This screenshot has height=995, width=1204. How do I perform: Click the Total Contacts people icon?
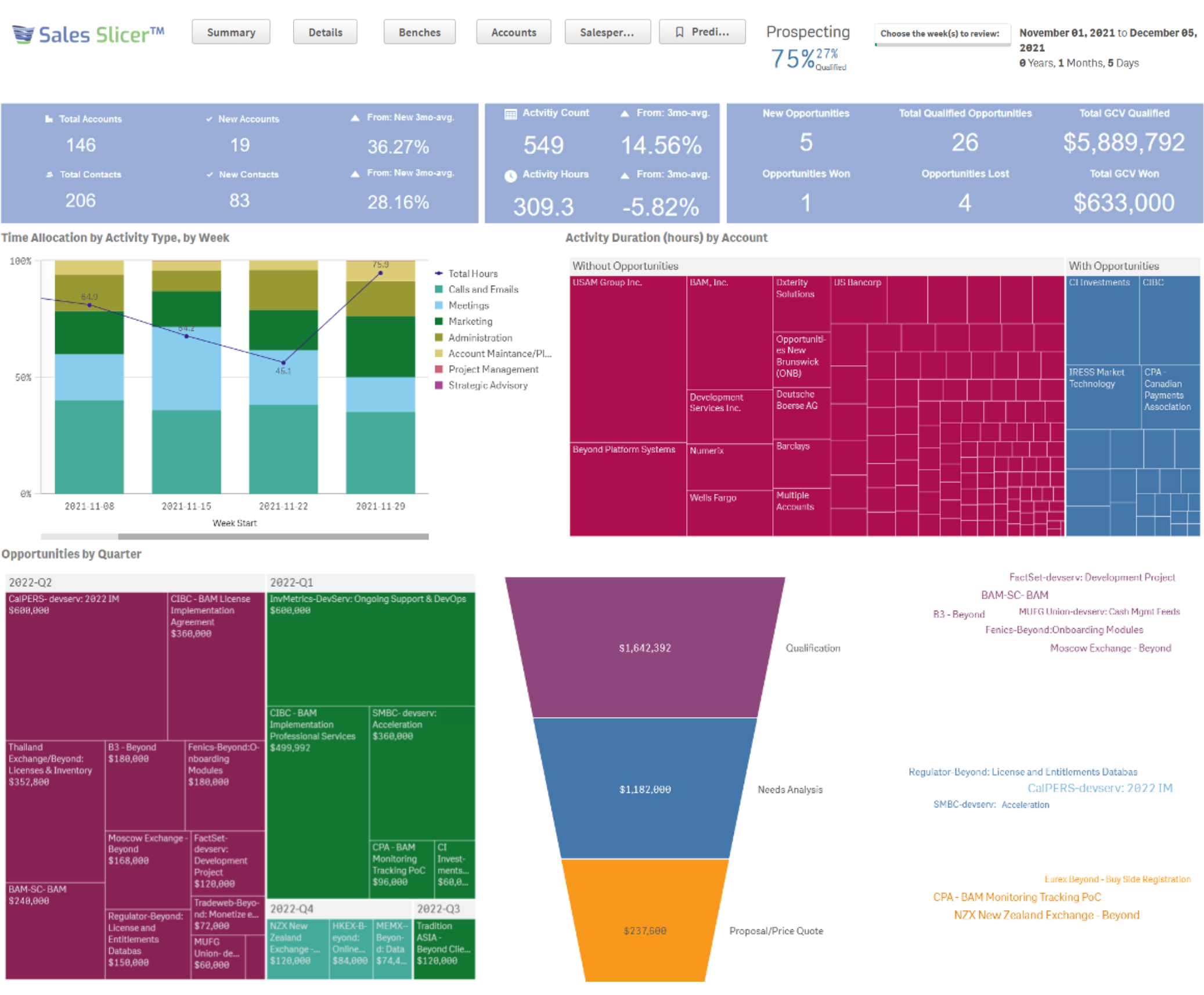click(49, 174)
